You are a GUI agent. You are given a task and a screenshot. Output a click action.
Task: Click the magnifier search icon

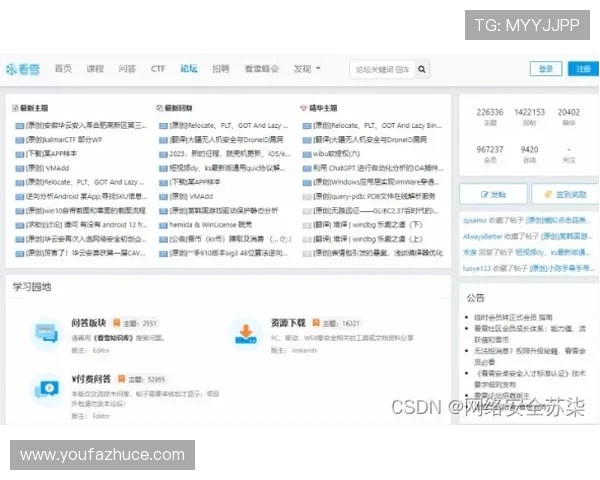(x=422, y=69)
